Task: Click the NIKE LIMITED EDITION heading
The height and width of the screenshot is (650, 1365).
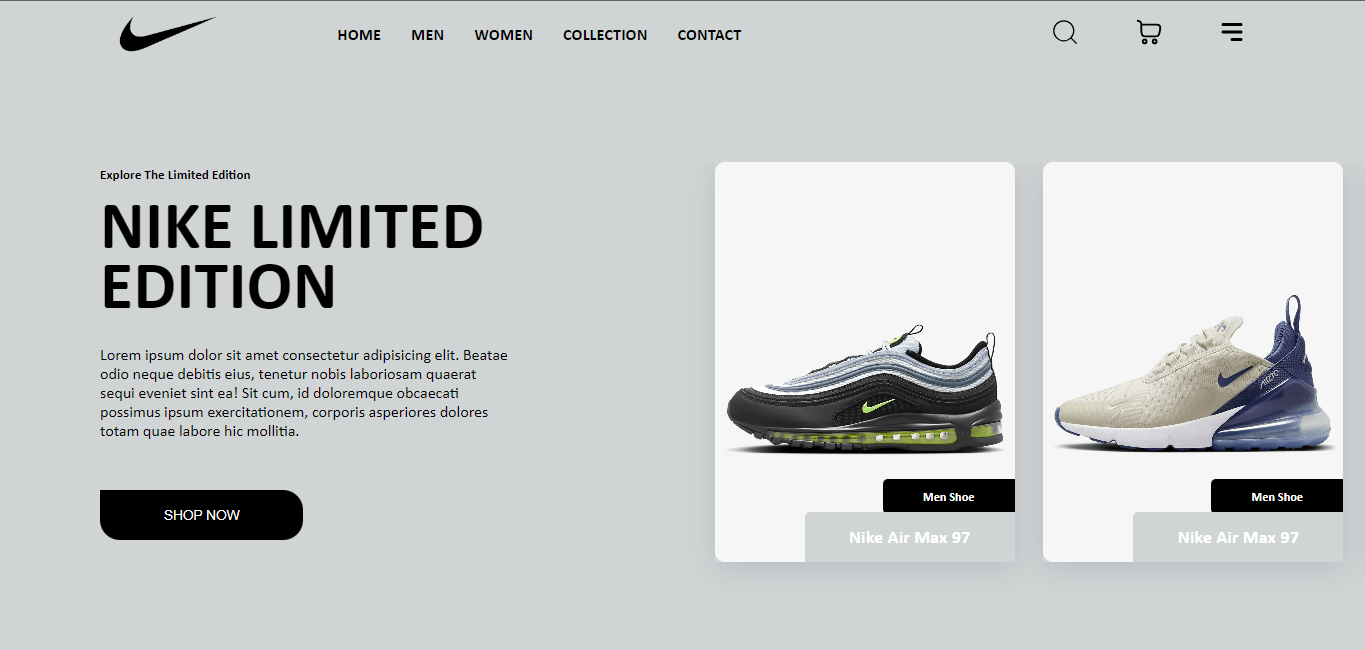Action: click(292, 256)
